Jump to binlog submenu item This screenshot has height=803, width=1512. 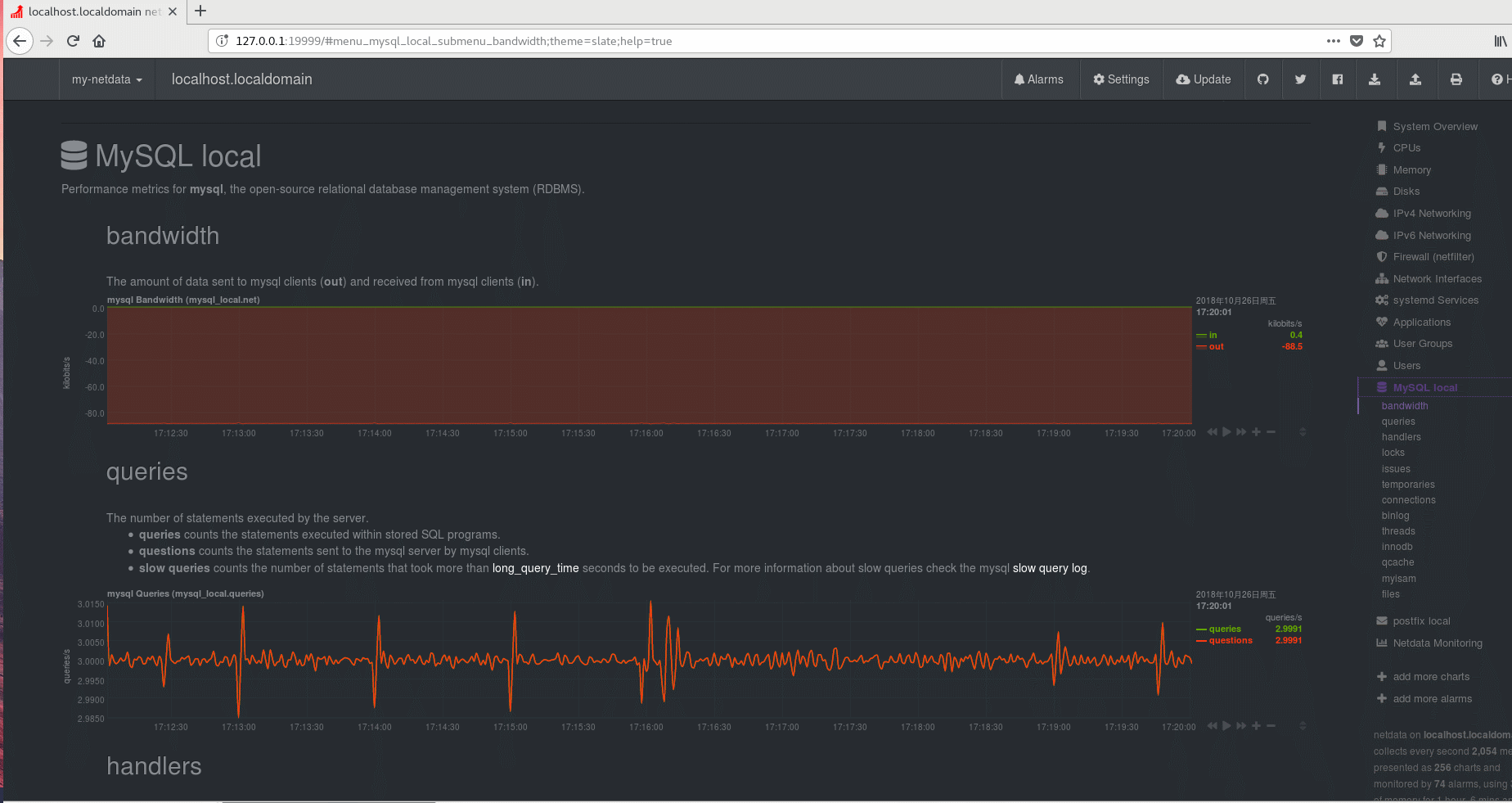1395,516
